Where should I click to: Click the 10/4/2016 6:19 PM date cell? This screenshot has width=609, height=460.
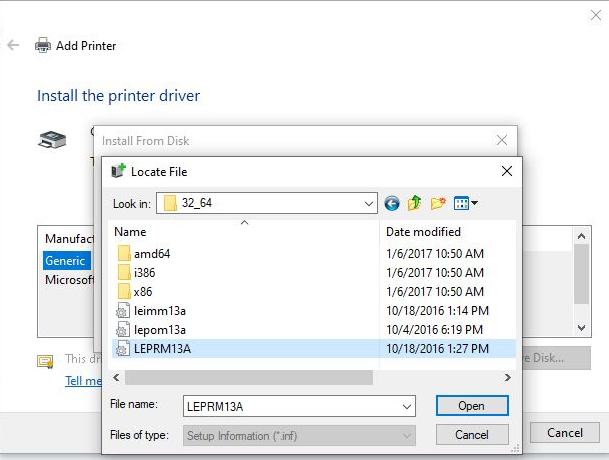[434, 330]
